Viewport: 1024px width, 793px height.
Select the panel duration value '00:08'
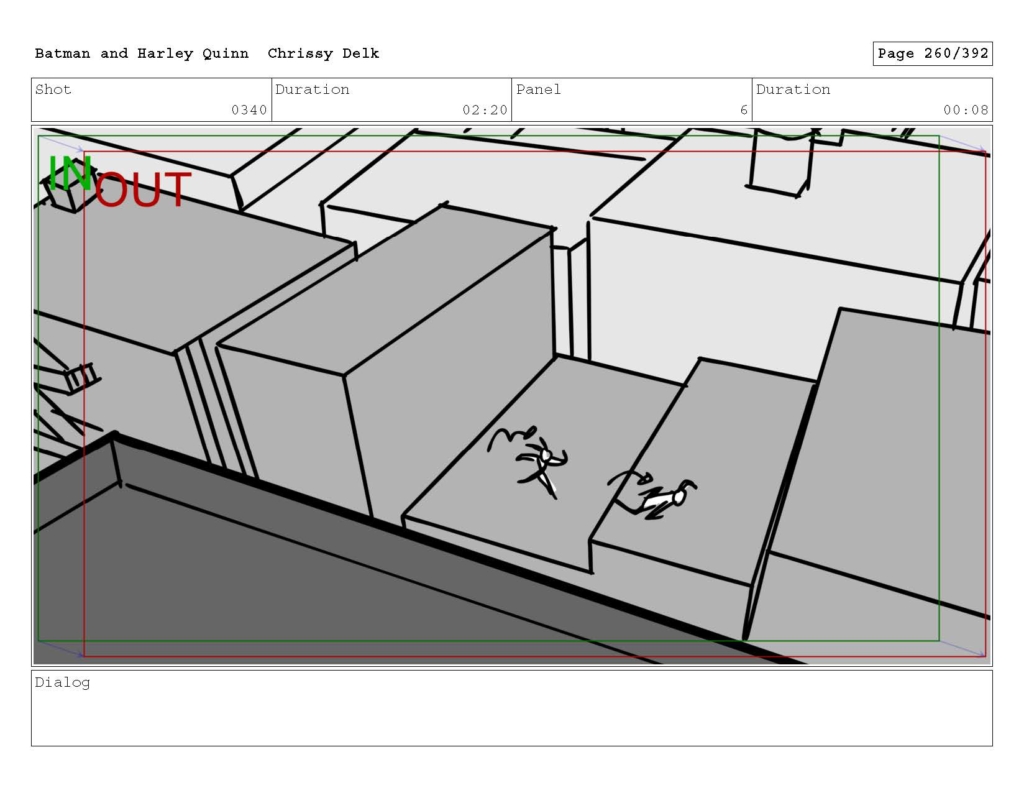coord(965,110)
